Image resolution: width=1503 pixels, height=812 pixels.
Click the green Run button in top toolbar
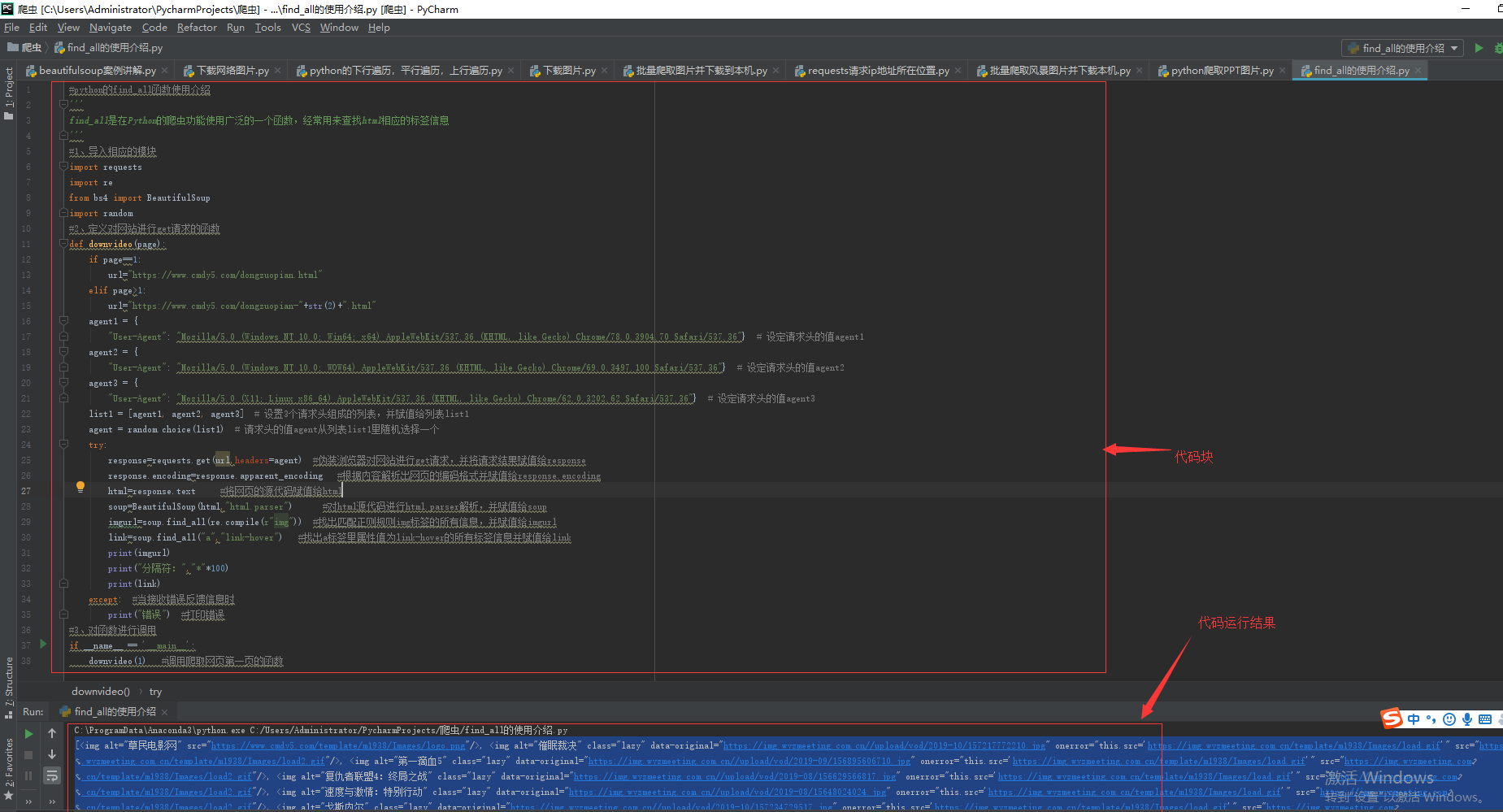pos(1479,48)
